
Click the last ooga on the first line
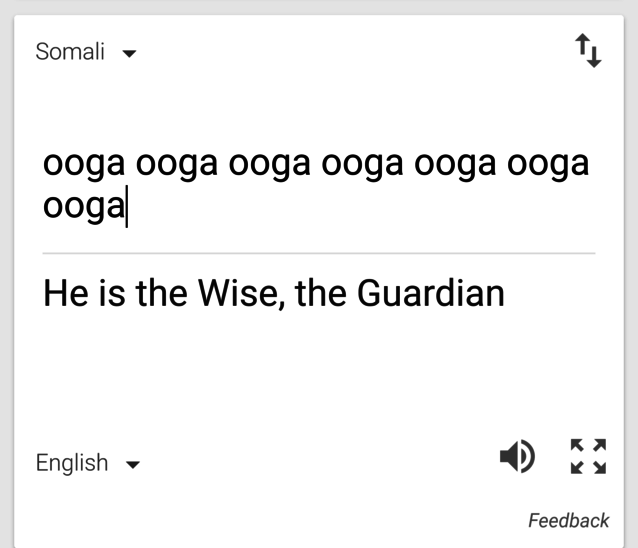click(548, 164)
